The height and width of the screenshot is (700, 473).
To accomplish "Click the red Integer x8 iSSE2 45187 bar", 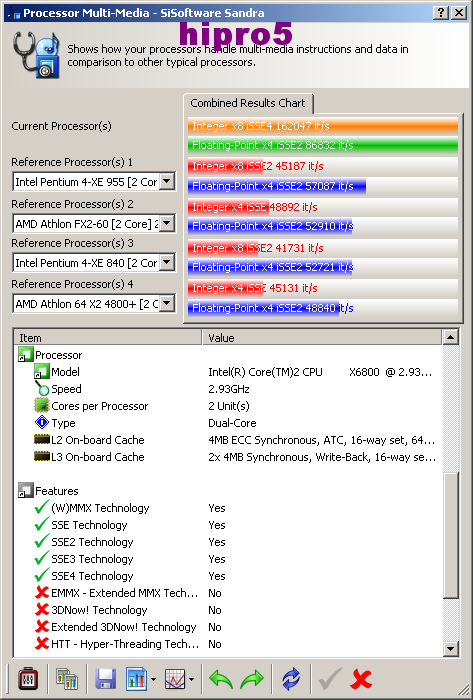I will coord(225,166).
